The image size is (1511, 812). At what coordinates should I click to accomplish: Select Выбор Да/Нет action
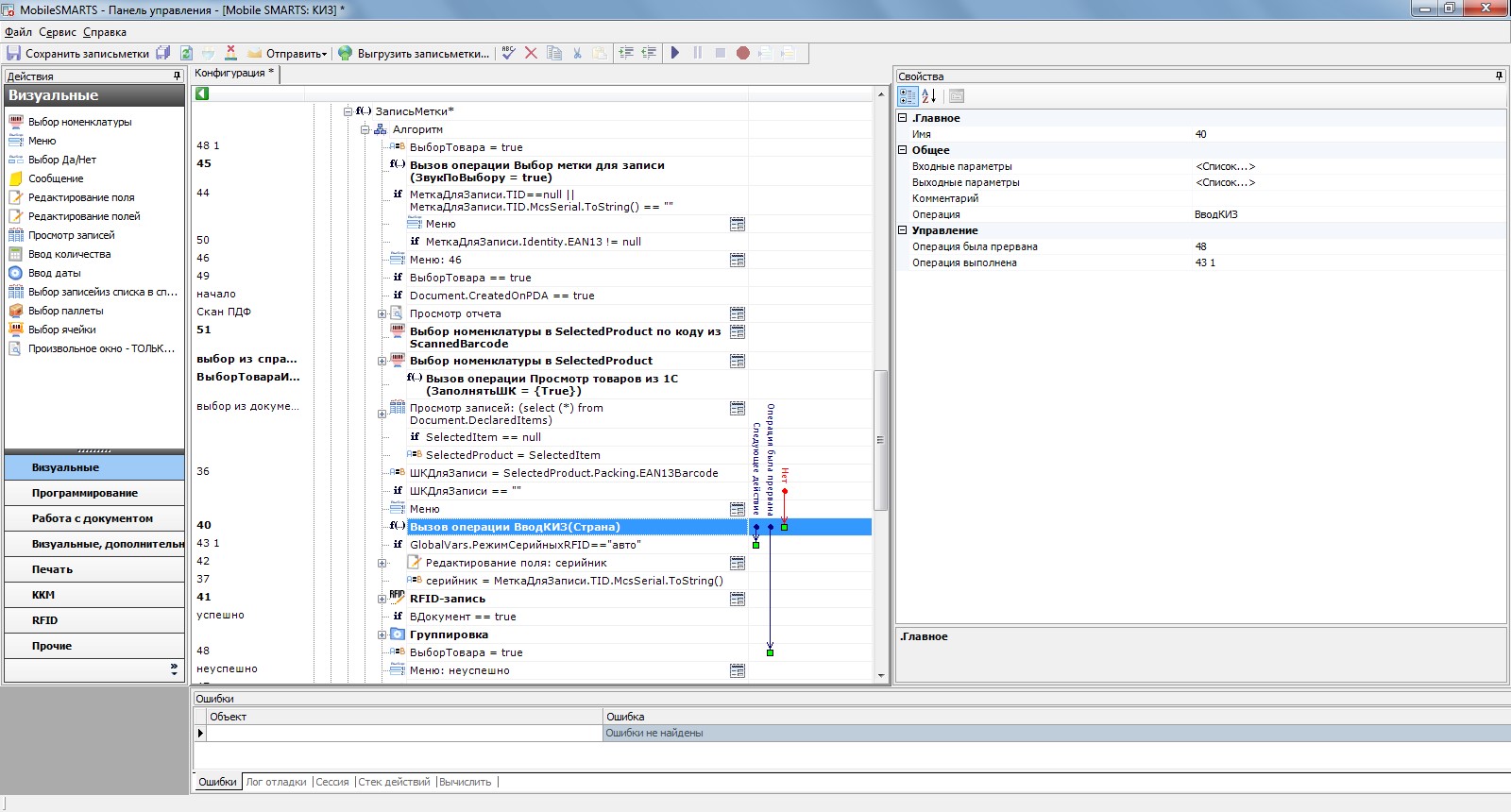(61, 160)
